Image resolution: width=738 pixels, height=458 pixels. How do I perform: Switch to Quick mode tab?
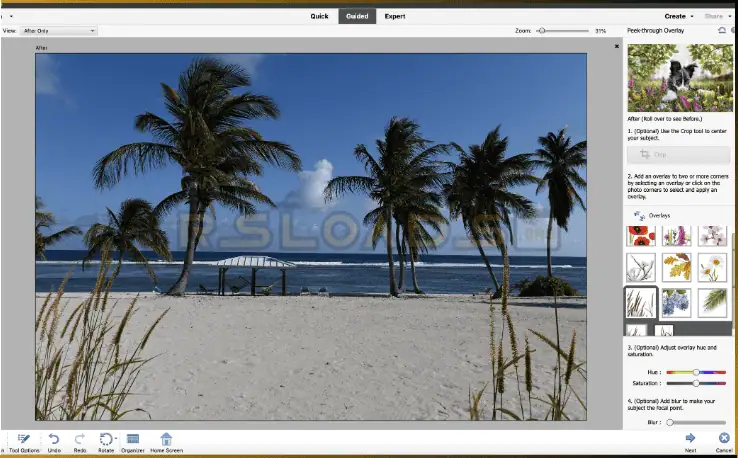(x=319, y=16)
